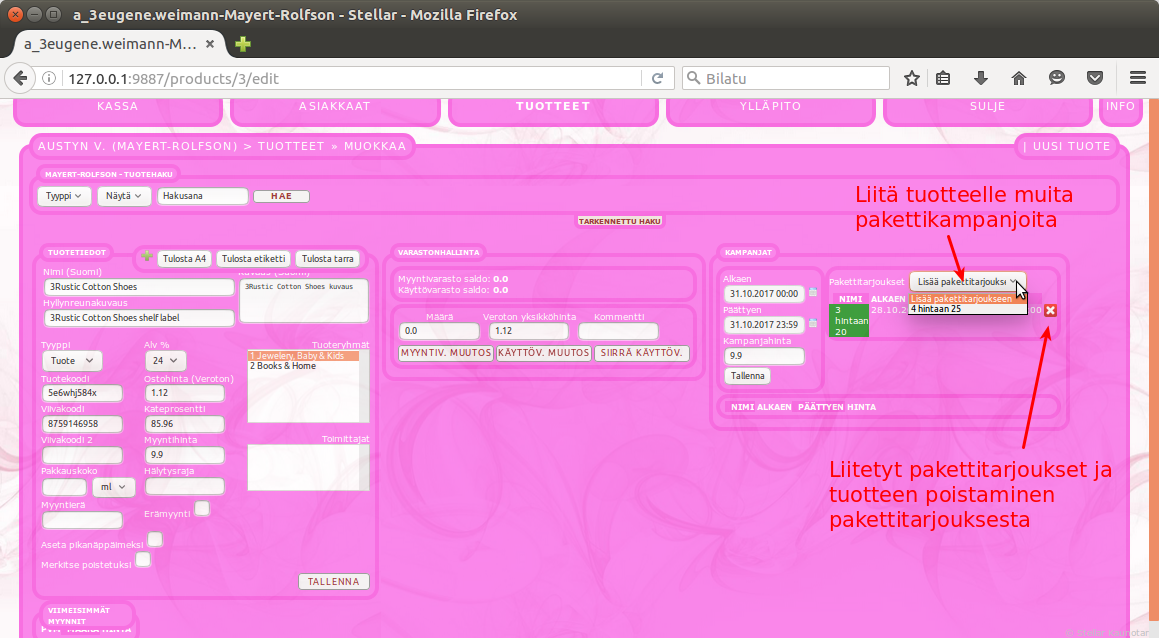Enable the Erämyynti checkbox
The image size is (1159, 638).
coord(202,508)
